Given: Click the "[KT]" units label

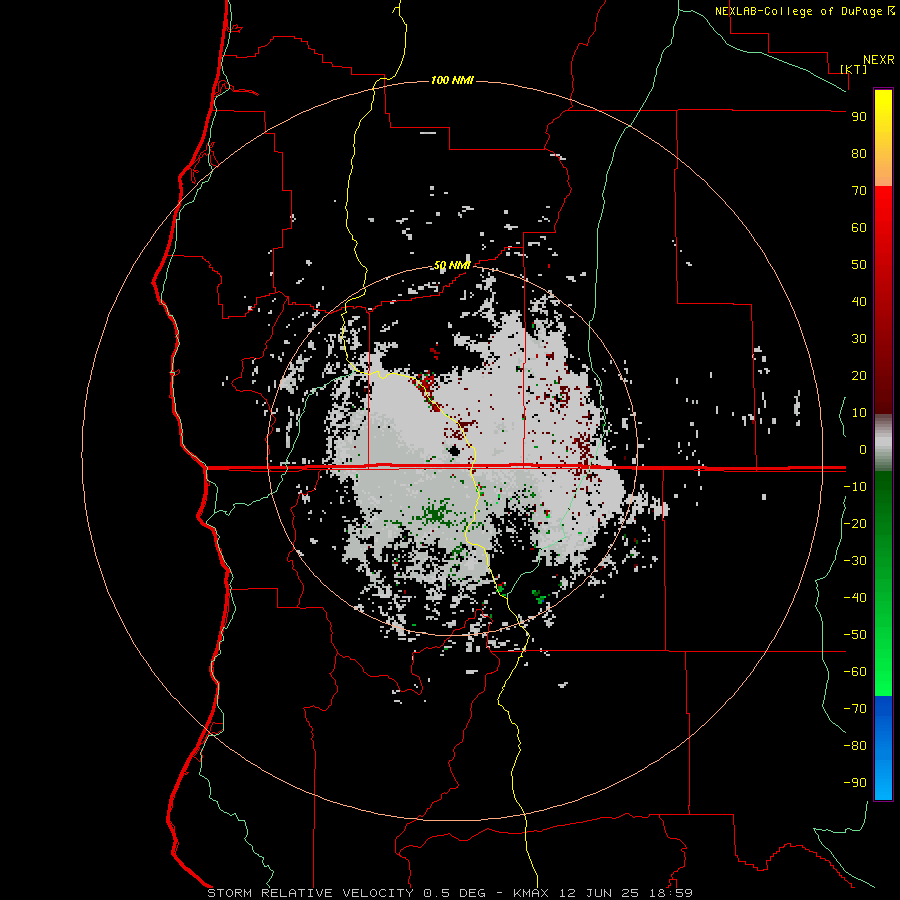Looking at the screenshot, I should pyautogui.click(x=854, y=69).
